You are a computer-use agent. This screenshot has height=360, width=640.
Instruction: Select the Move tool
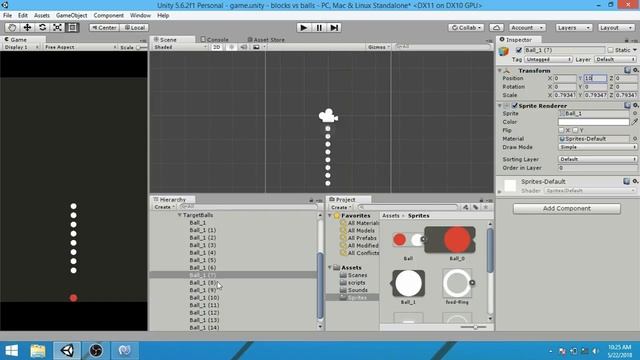pos(27,27)
